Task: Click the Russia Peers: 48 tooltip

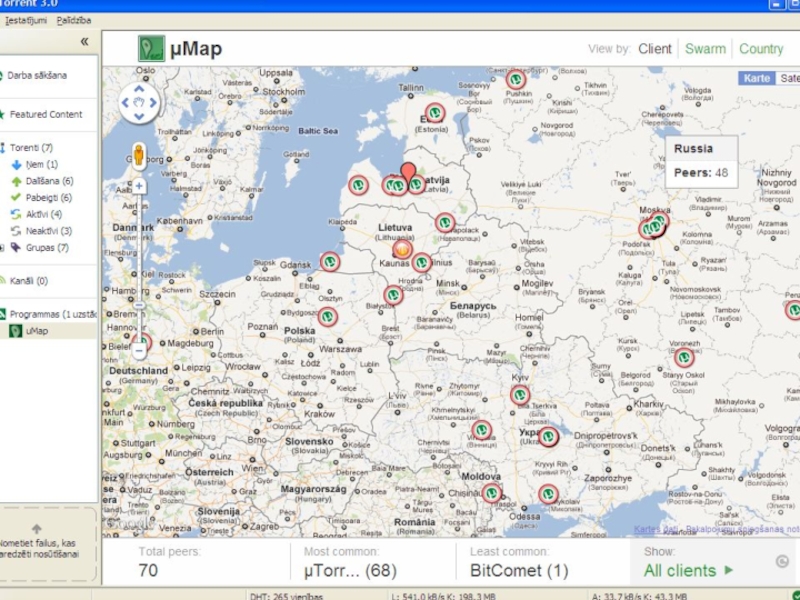Action: (702, 162)
